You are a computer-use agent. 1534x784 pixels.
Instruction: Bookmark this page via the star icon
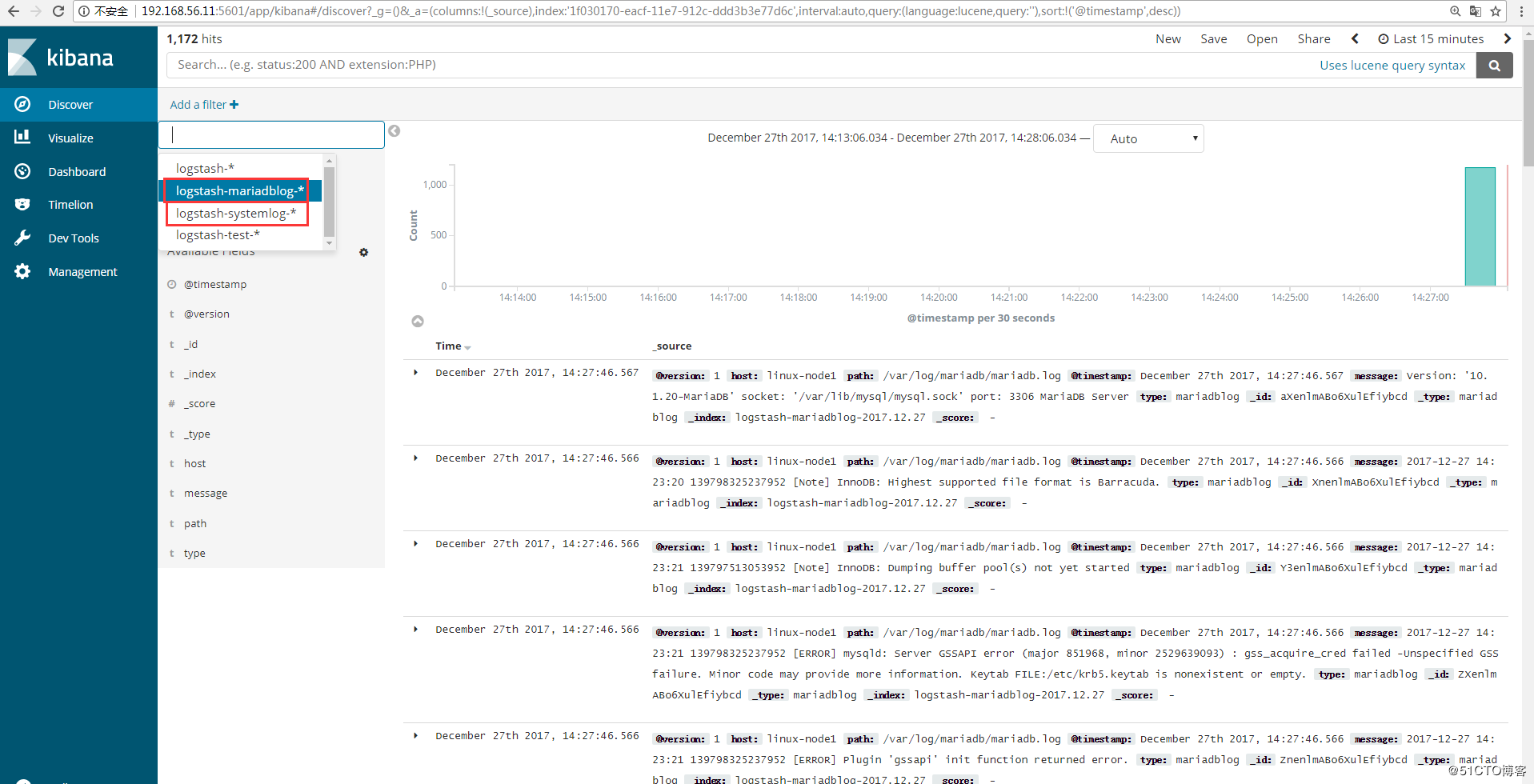(x=1496, y=11)
